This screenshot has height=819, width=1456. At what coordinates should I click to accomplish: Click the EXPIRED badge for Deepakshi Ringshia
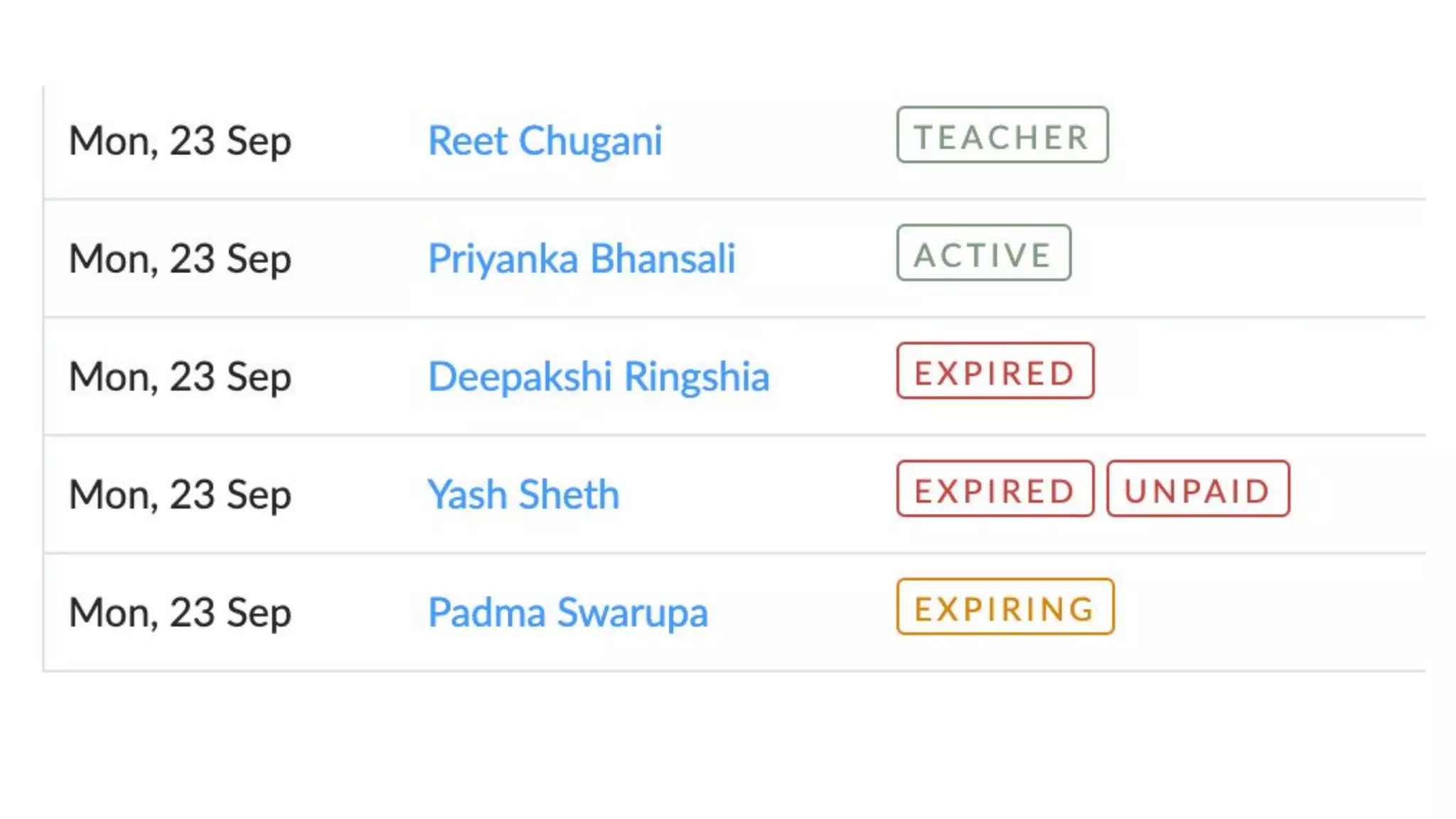coord(995,371)
